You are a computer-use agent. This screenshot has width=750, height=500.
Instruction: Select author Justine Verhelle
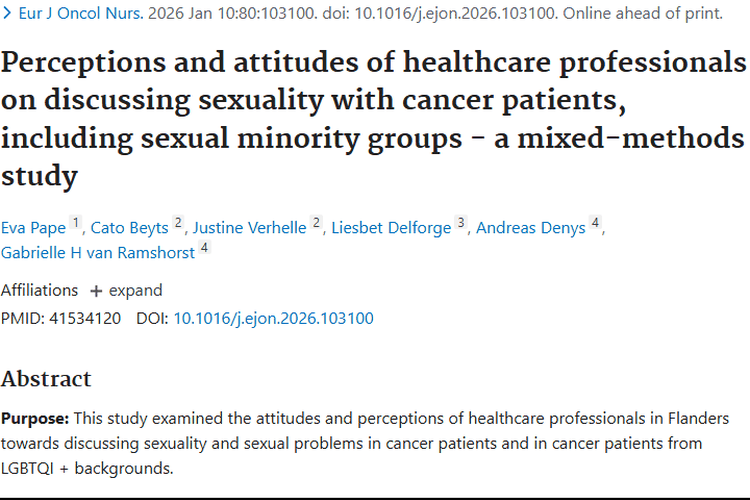pos(250,228)
